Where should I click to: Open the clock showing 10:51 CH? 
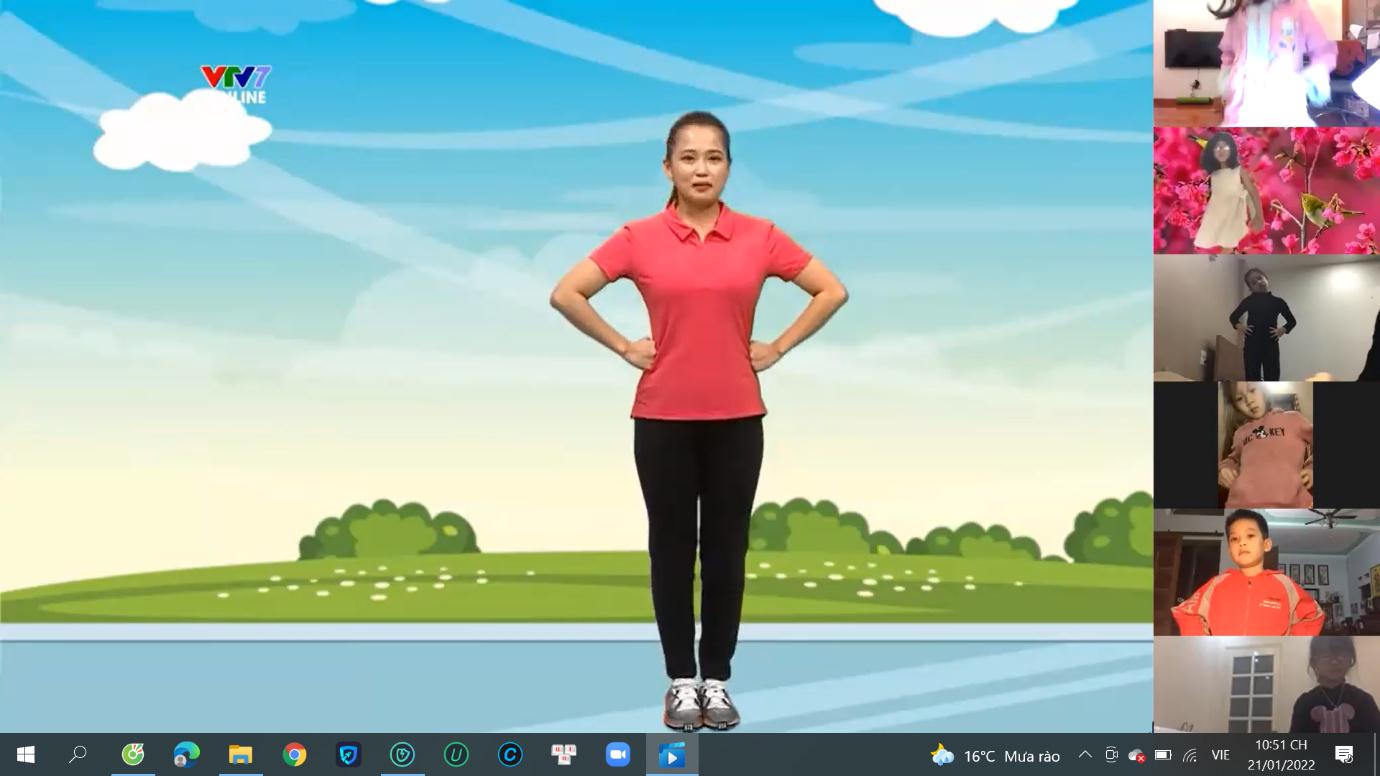1281,755
